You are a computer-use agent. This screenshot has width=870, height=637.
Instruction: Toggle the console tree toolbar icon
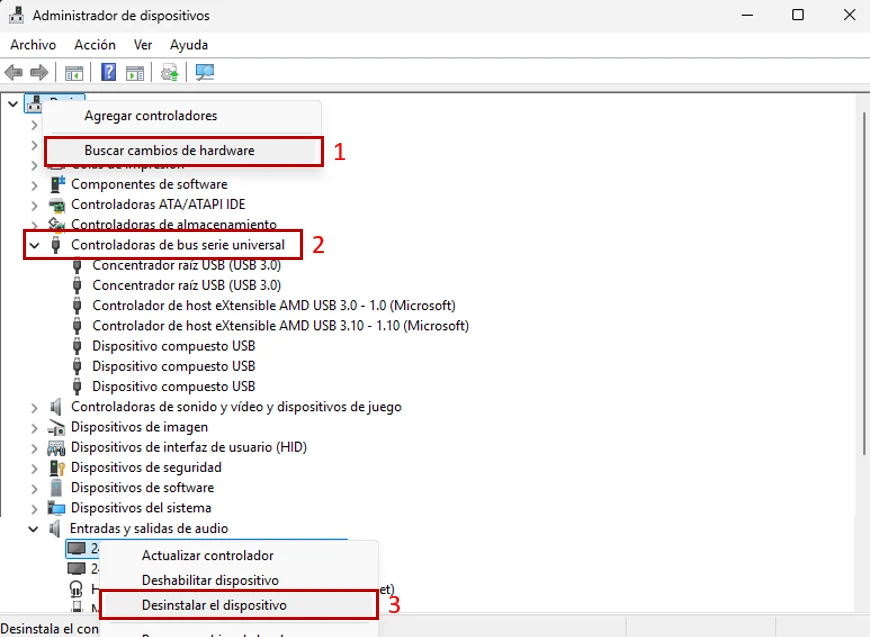click(74, 73)
